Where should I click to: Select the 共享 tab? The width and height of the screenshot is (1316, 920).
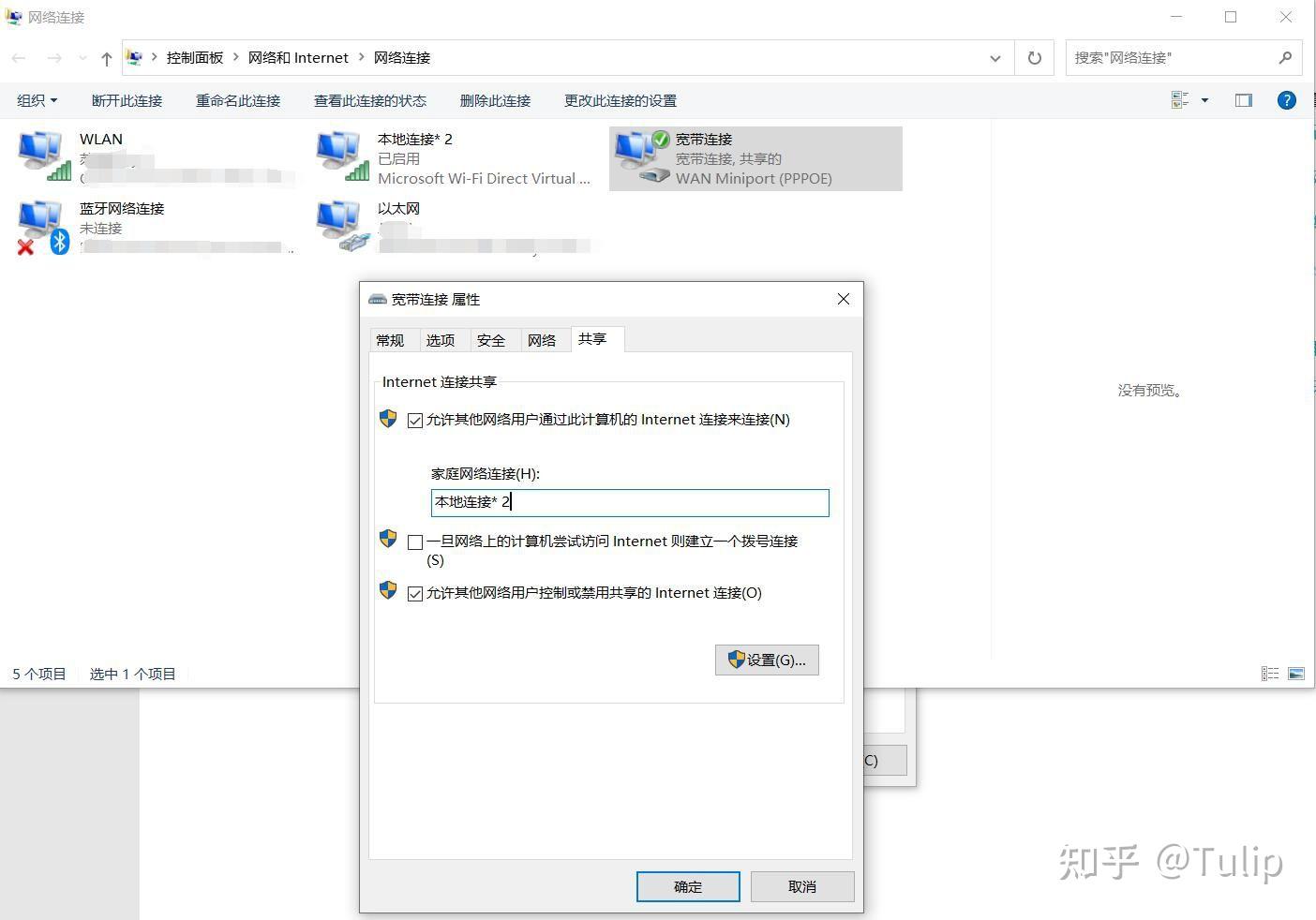coord(596,338)
